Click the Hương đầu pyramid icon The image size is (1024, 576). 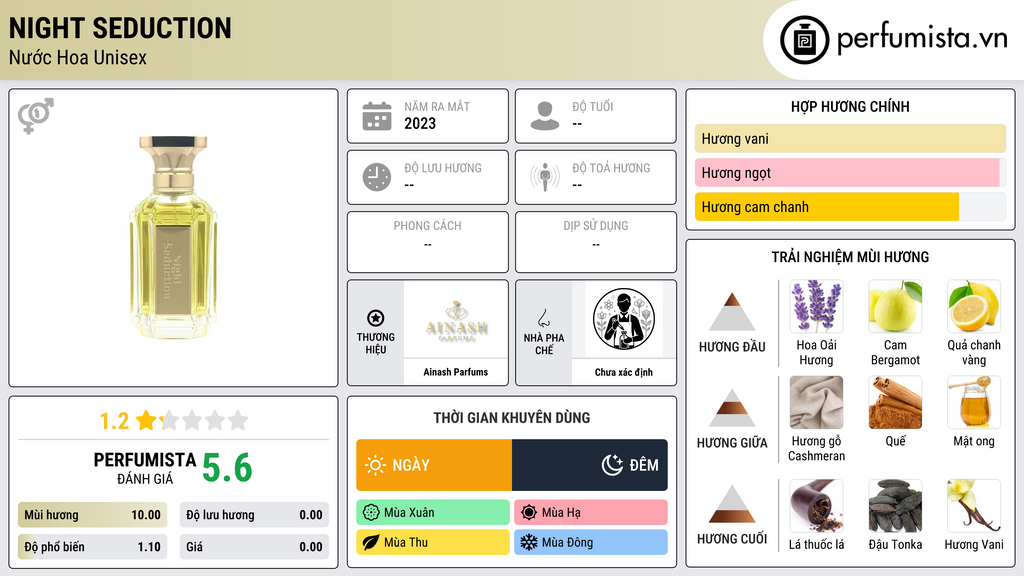pyautogui.click(x=732, y=312)
